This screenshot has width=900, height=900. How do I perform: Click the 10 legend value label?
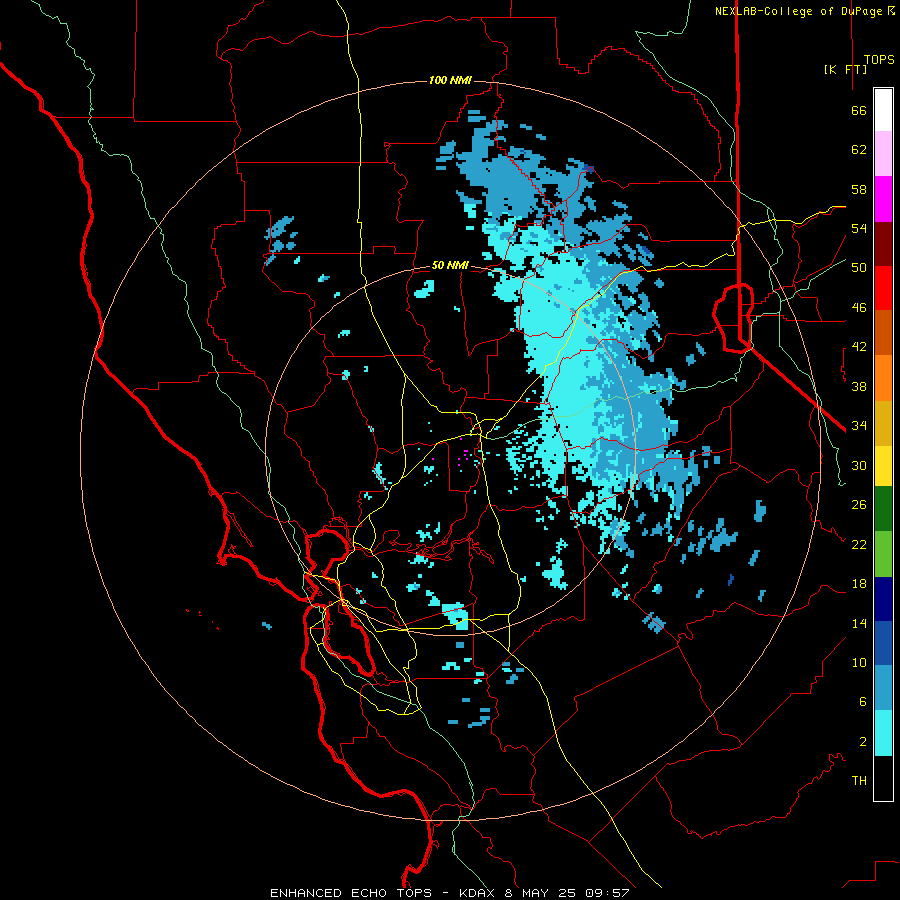pyautogui.click(x=859, y=662)
